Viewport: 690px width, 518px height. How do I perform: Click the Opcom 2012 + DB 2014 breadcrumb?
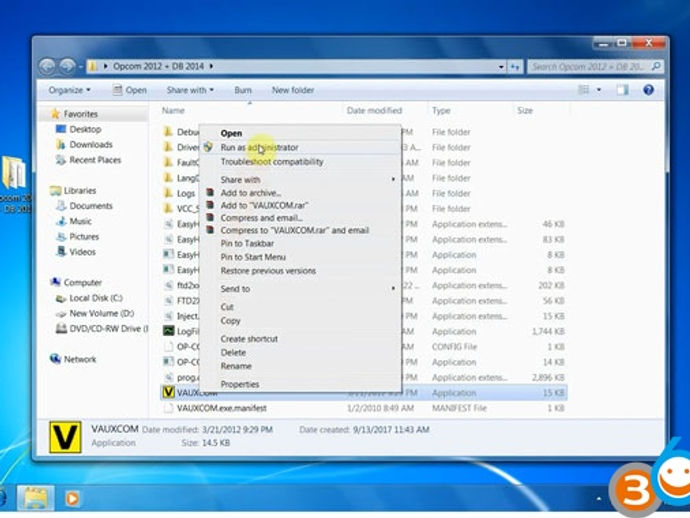(158, 66)
